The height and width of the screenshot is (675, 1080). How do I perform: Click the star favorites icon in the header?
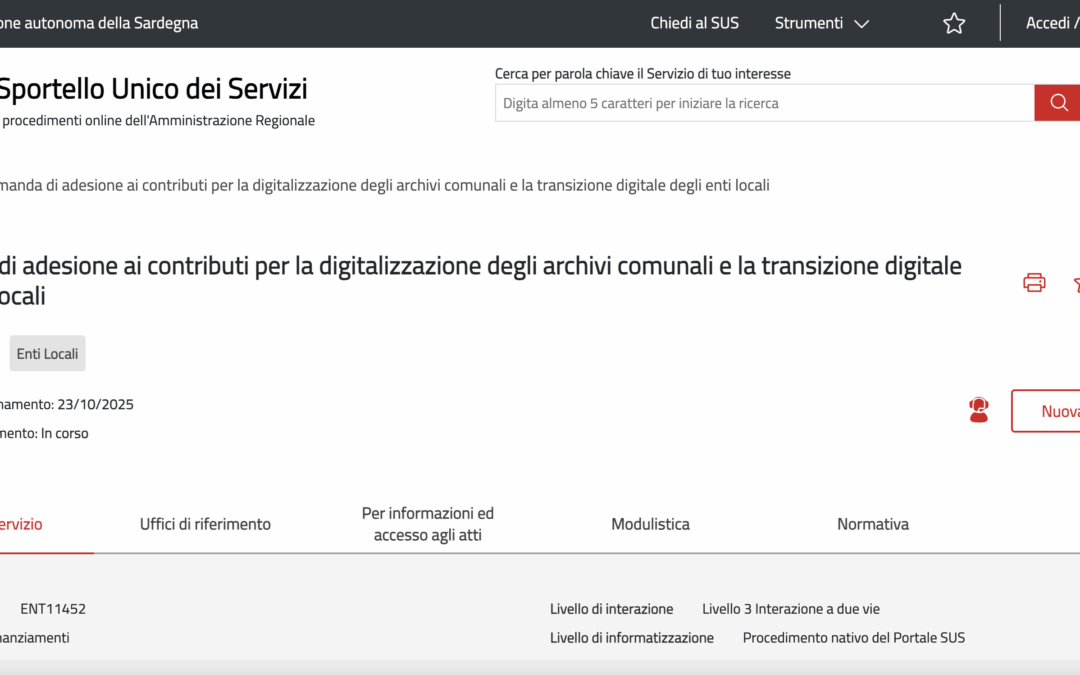(x=953, y=22)
